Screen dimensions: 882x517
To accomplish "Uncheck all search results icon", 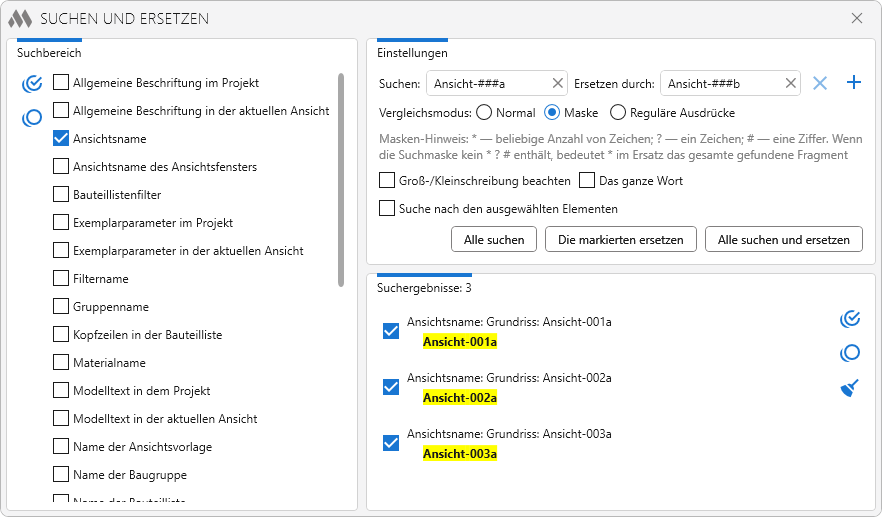I will click(850, 353).
